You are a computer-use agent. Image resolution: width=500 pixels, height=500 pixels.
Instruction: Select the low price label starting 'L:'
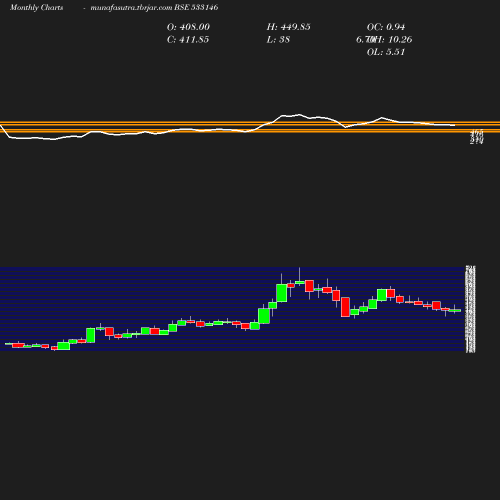point(278,40)
